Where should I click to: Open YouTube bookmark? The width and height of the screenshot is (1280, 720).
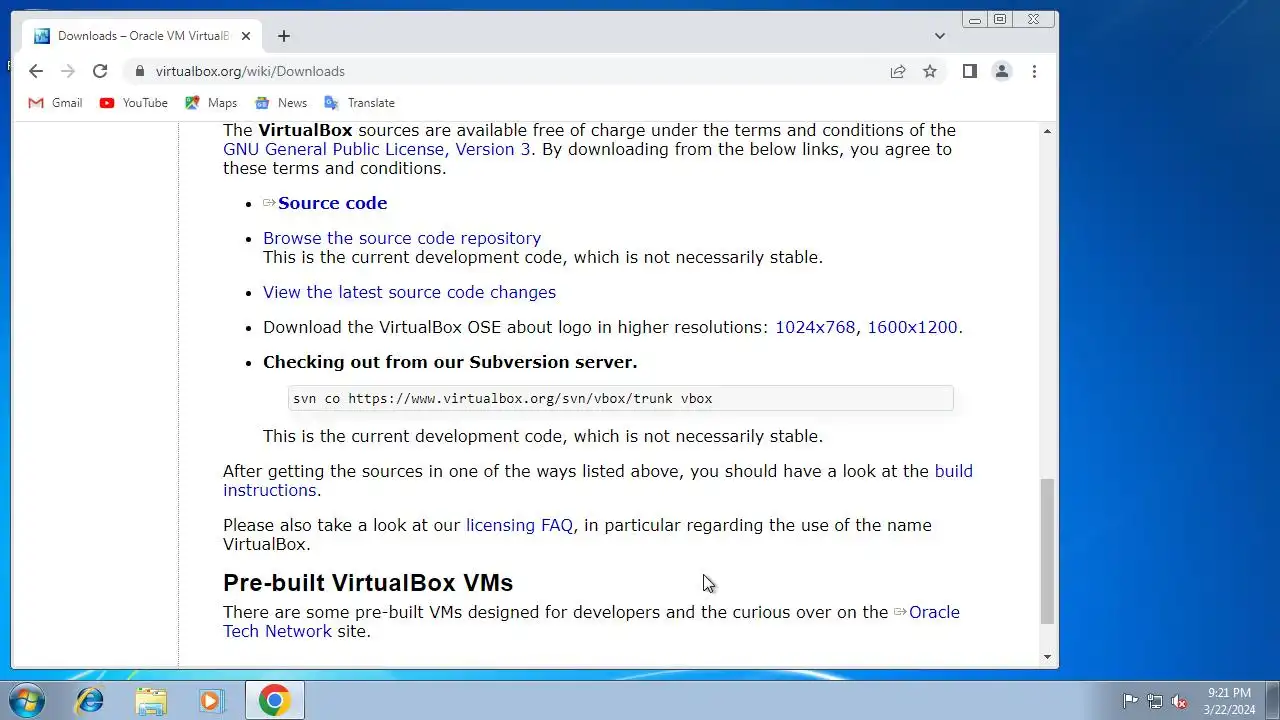133,103
